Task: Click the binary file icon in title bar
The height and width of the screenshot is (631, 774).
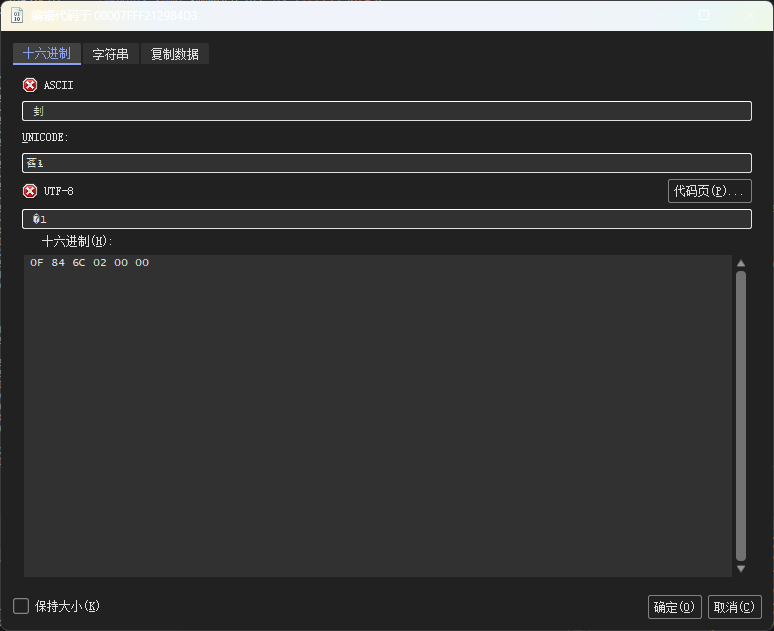Action: [x=17, y=15]
